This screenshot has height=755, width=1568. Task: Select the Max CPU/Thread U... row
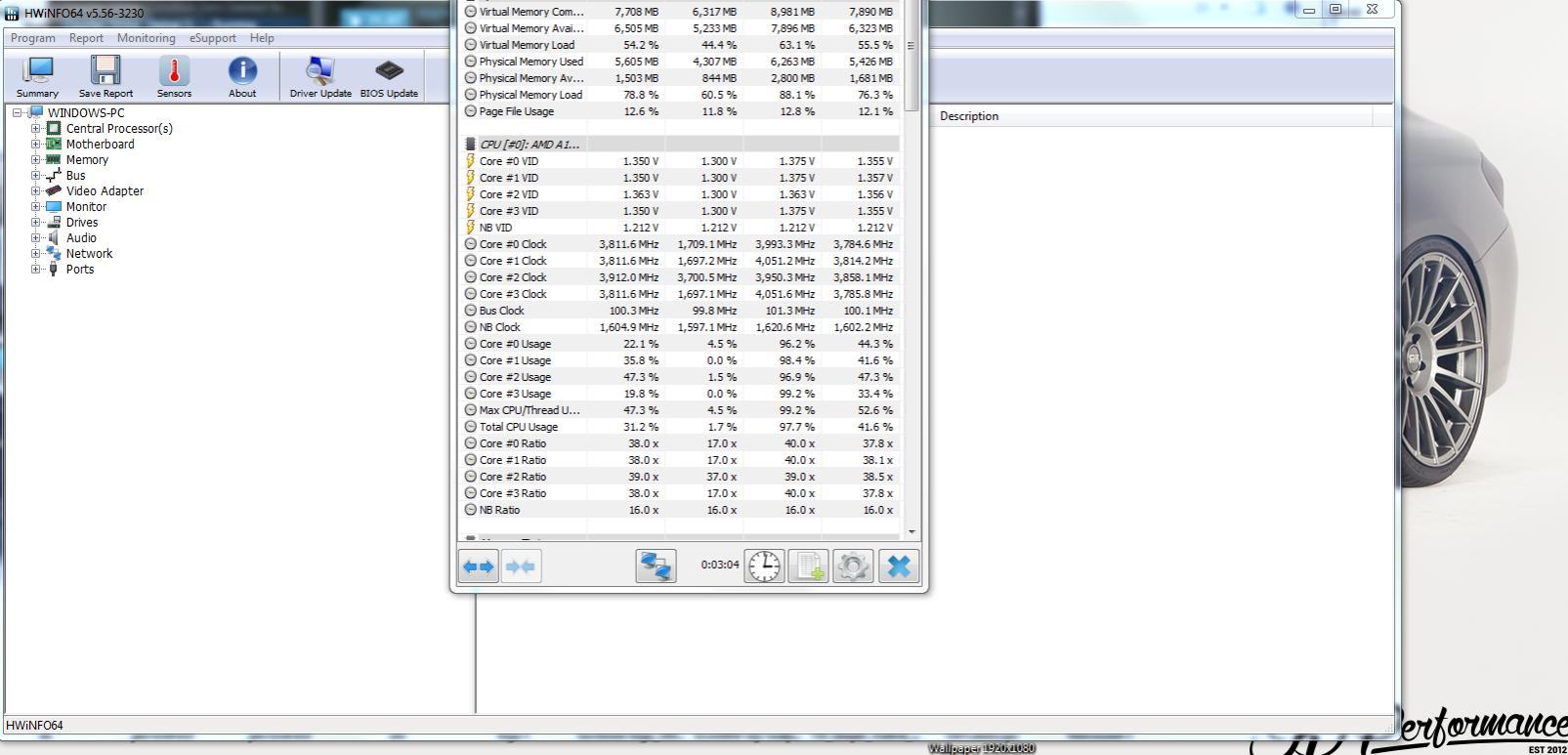[681, 410]
